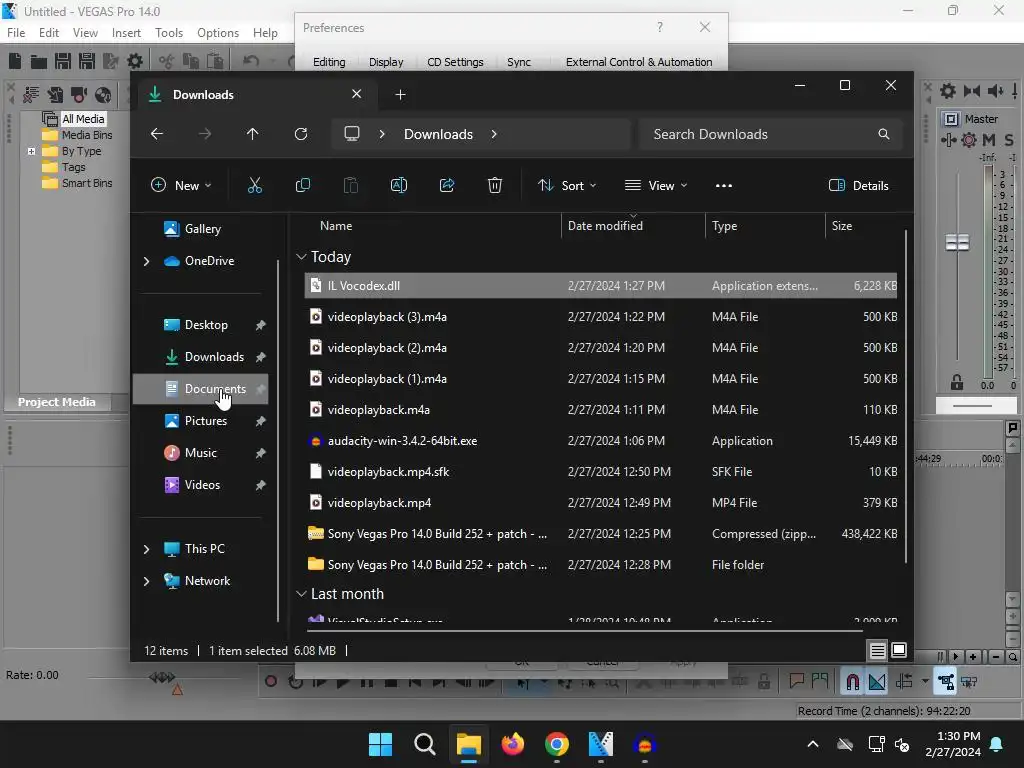Screen dimensions: 1024x768
Task: Expand the Network node in sidebar
Action: [146, 581]
